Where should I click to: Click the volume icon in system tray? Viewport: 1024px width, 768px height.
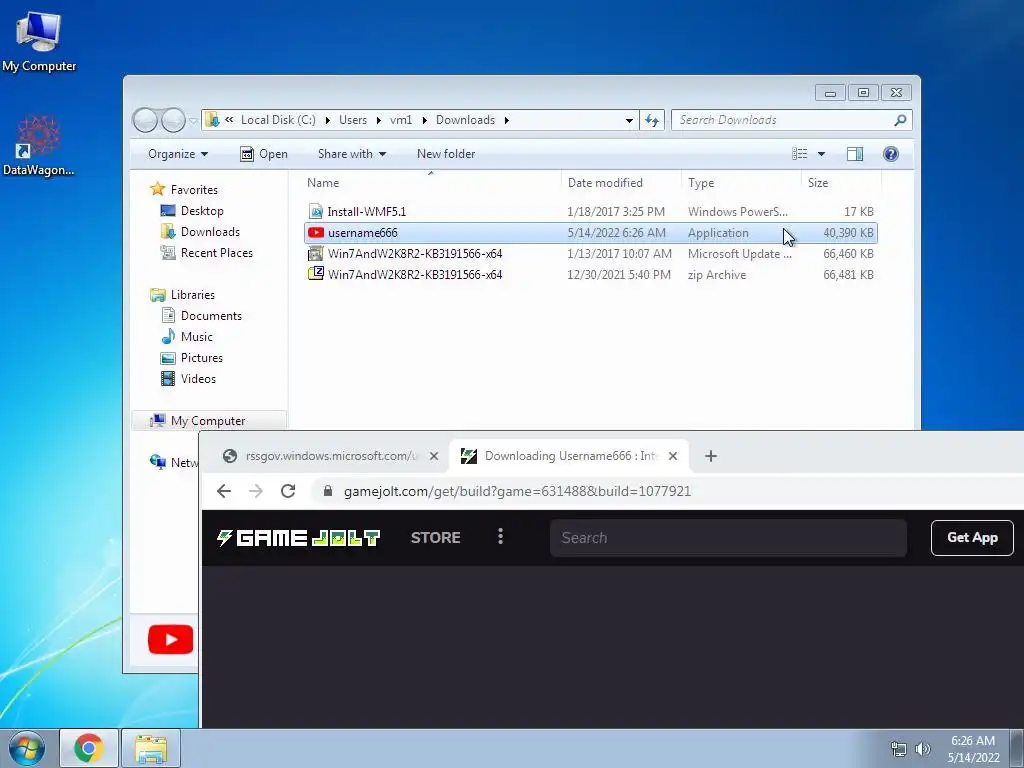(923, 749)
